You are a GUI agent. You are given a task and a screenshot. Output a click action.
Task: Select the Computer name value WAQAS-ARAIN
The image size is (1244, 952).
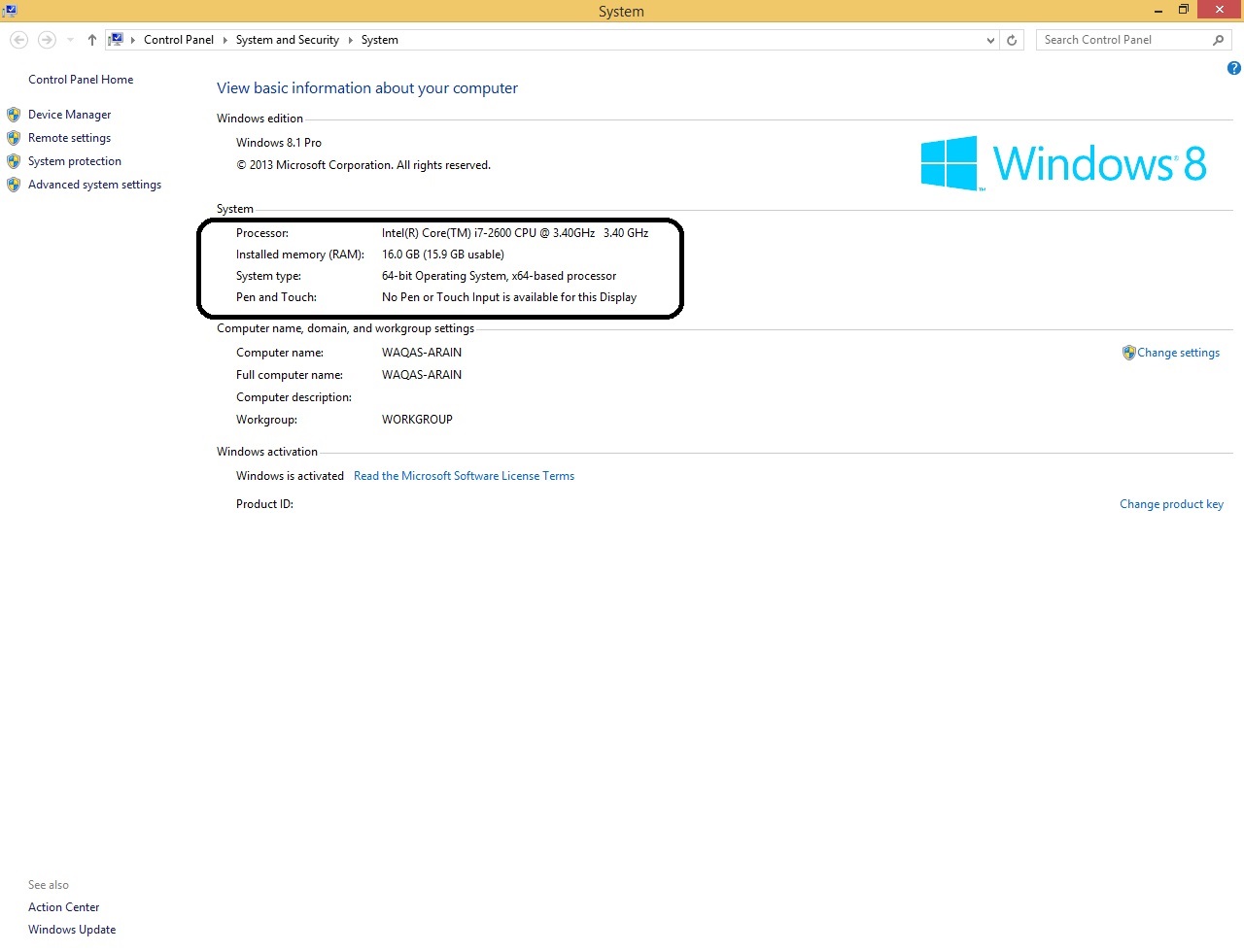coord(422,353)
